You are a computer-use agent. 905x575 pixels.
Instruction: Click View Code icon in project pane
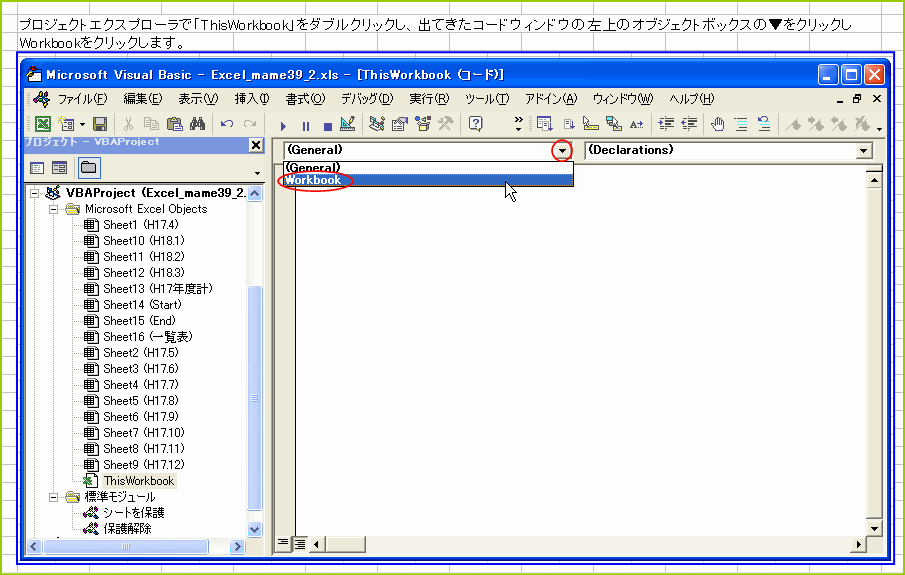tap(37, 168)
